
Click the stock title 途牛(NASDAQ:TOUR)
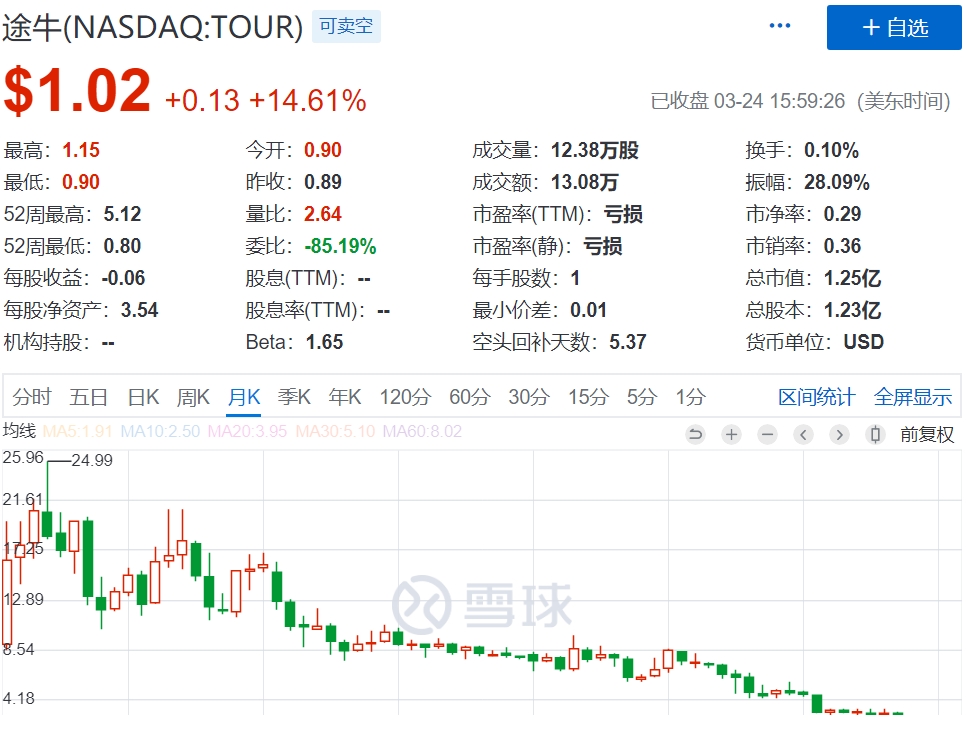[153, 27]
